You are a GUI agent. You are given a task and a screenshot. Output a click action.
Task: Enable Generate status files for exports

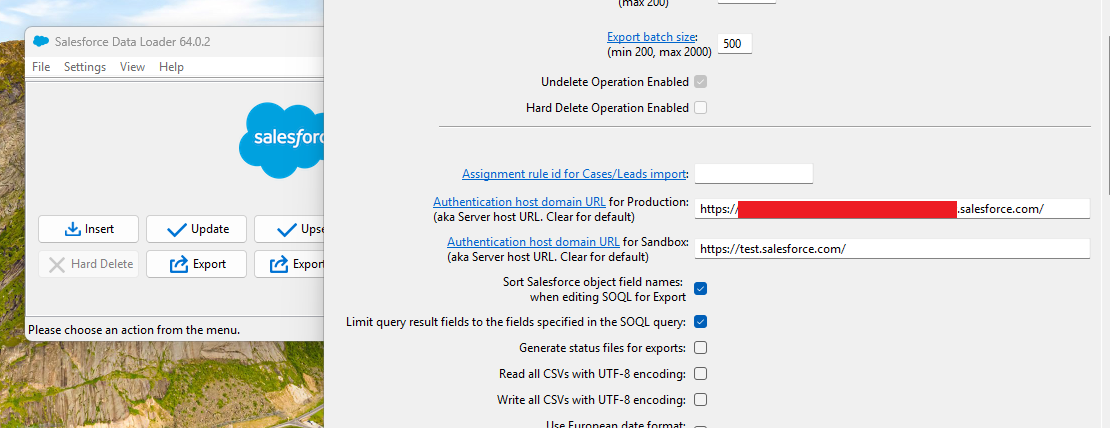(700, 347)
